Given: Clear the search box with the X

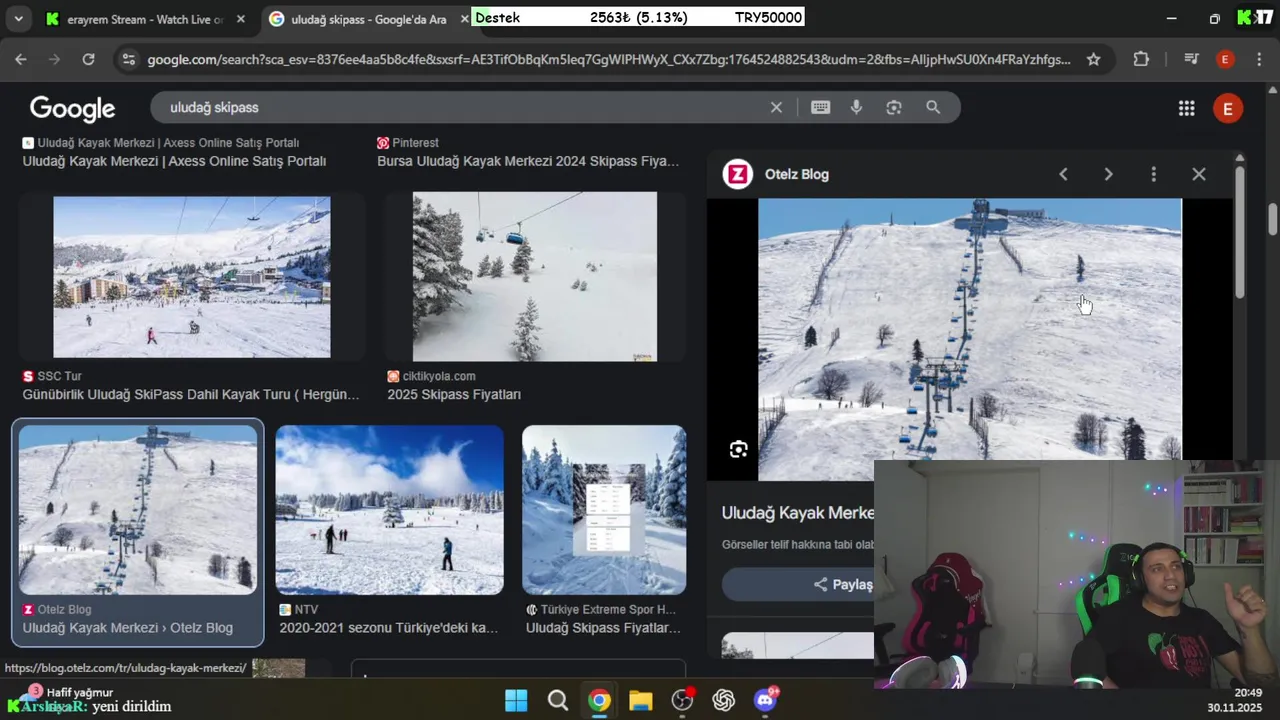Looking at the screenshot, I should (x=776, y=107).
